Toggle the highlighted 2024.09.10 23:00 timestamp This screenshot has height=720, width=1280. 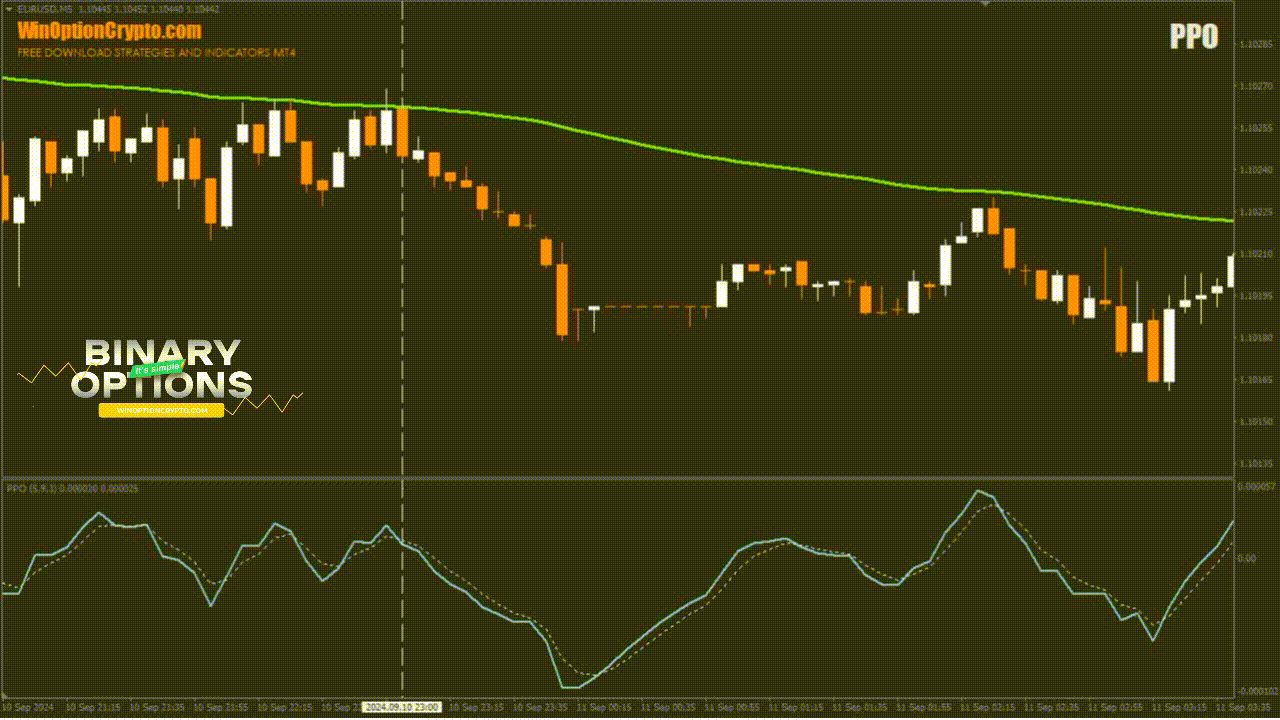(x=403, y=707)
